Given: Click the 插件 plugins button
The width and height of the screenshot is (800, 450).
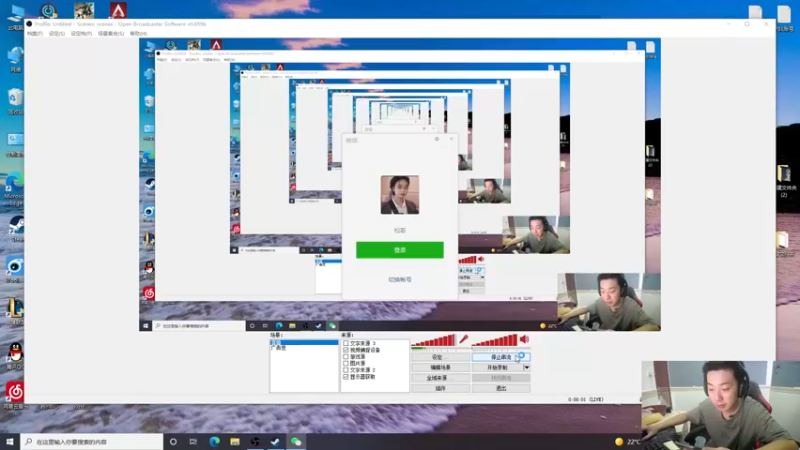Looking at the screenshot, I should coord(440,388).
